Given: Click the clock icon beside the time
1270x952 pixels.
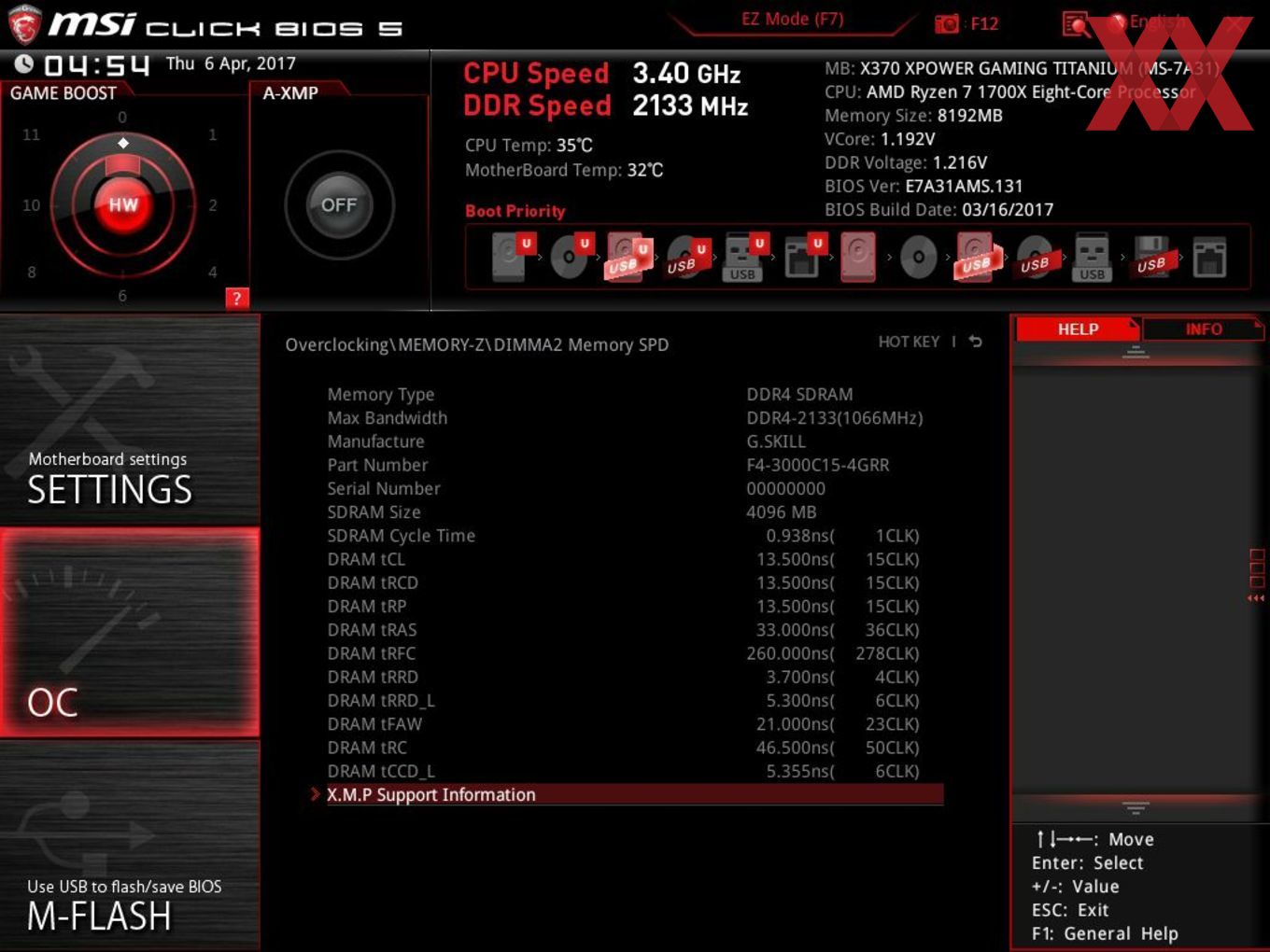Looking at the screenshot, I should click(24, 63).
